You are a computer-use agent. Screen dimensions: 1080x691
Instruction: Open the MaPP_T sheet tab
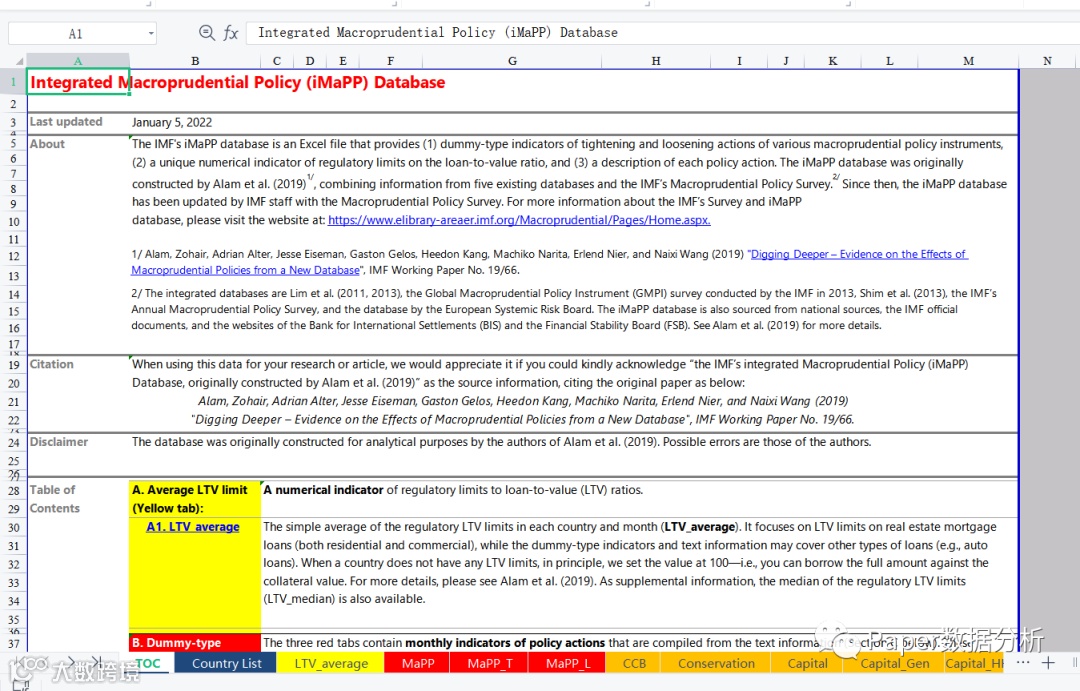(489, 663)
